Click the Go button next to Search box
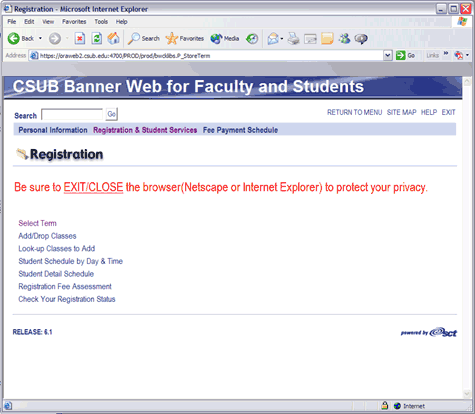The width and height of the screenshot is (475, 414). pos(112,114)
